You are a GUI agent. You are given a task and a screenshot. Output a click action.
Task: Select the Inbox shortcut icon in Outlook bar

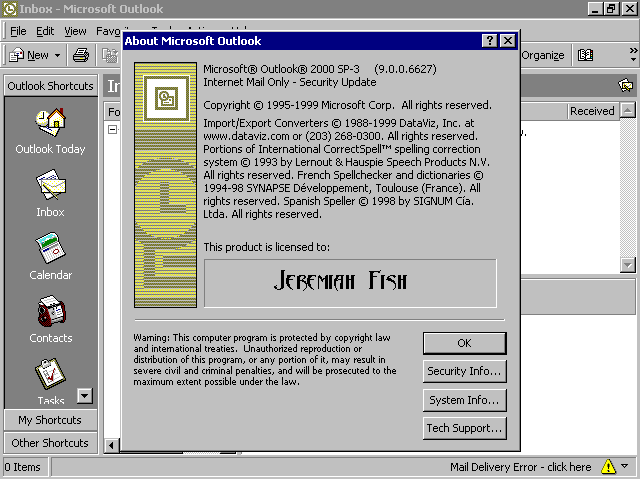(x=51, y=185)
